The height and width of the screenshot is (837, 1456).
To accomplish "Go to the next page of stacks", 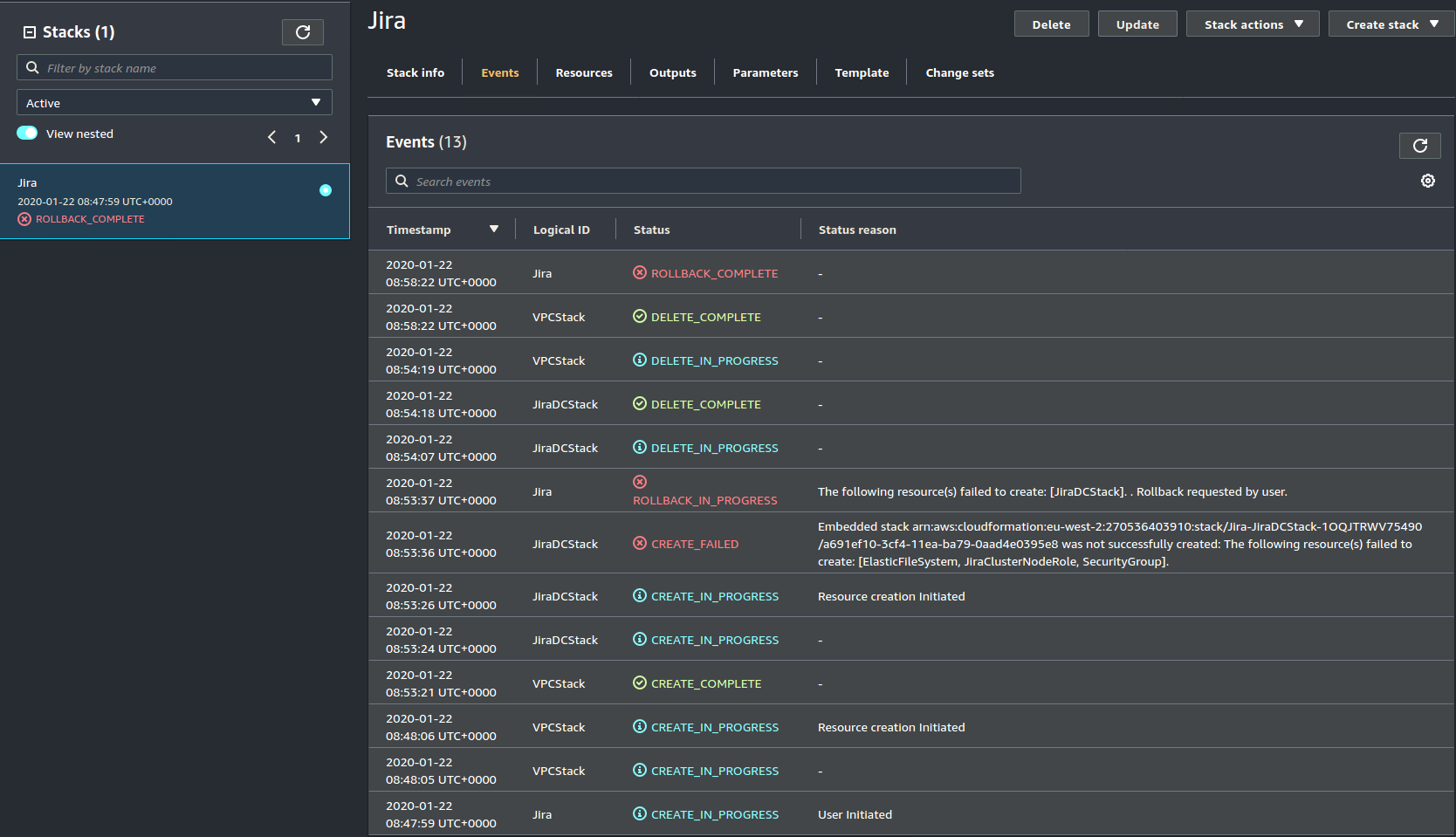I will (323, 137).
